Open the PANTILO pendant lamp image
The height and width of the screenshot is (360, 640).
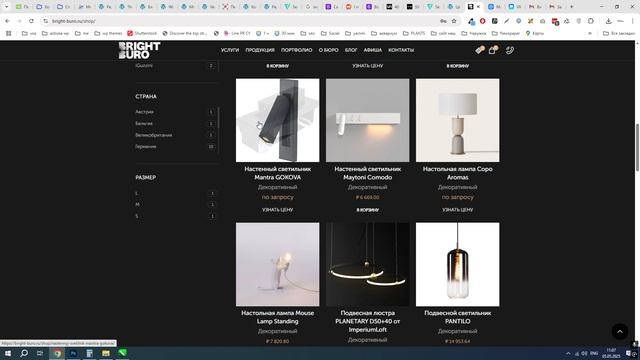point(458,264)
